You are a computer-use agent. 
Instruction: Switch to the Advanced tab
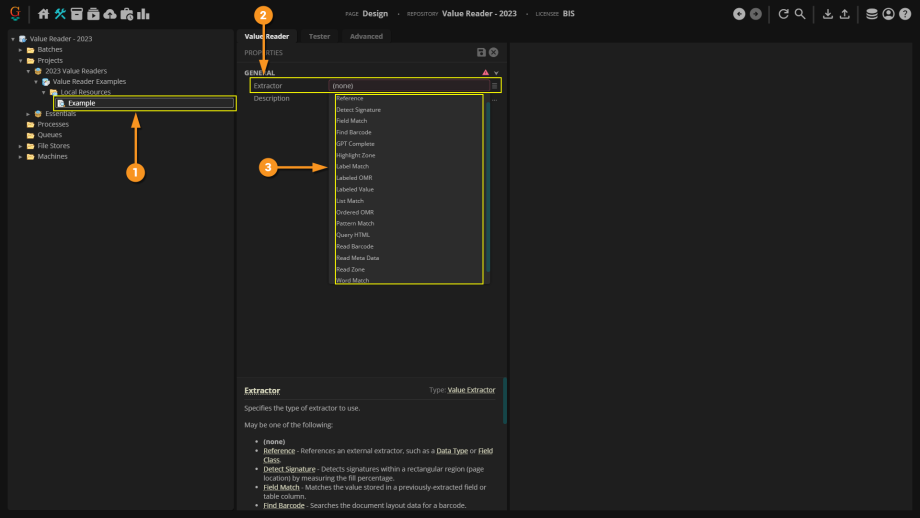click(365, 36)
